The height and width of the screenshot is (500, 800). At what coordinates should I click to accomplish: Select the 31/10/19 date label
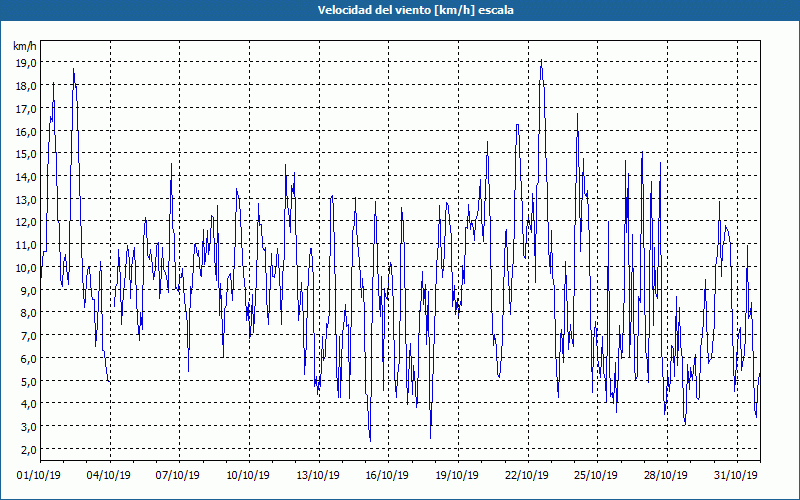736,475
